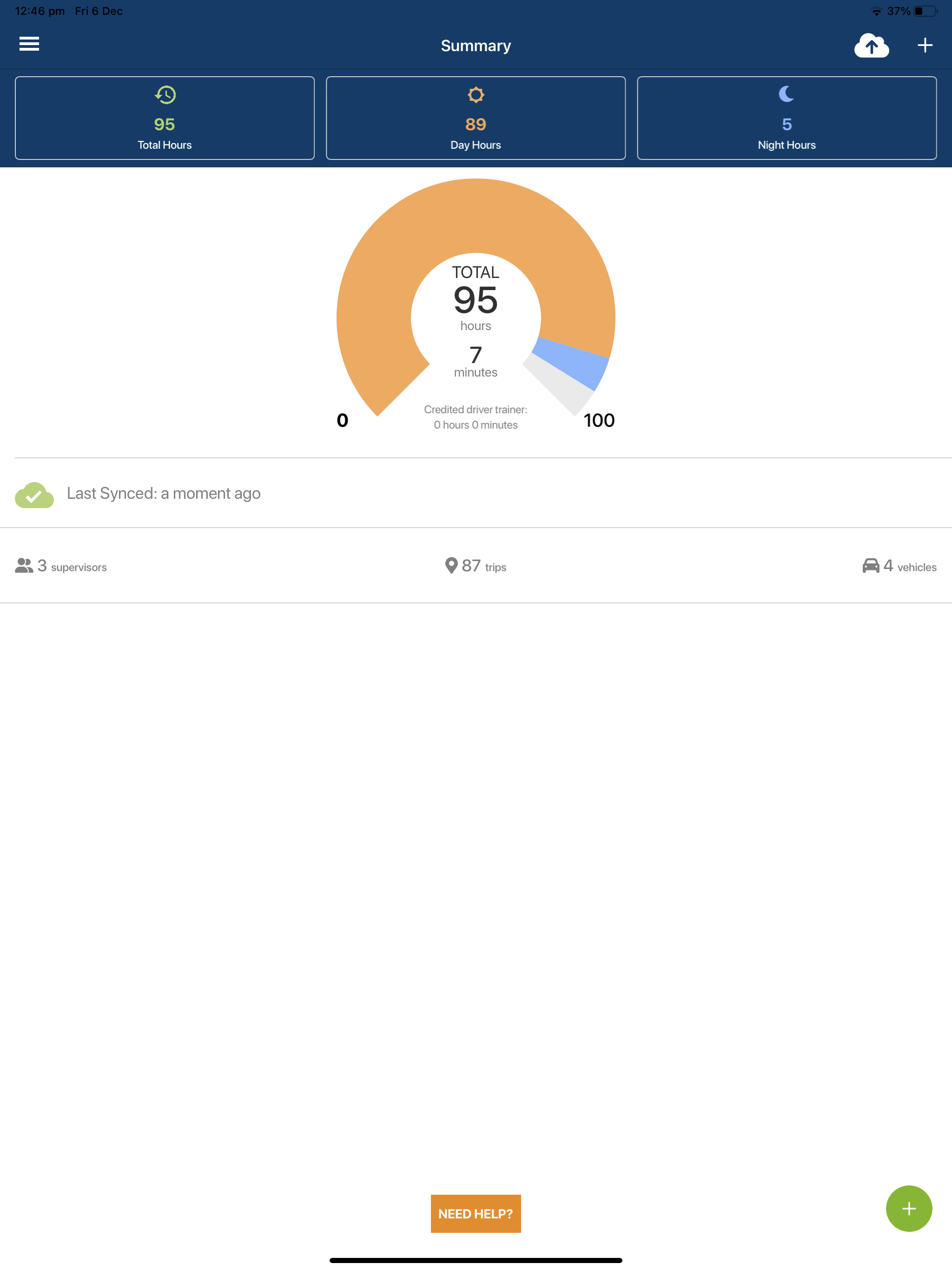This screenshot has width=952, height=1270.
Task: Select the grey remaining-hours gauge segment
Action: tap(560, 384)
